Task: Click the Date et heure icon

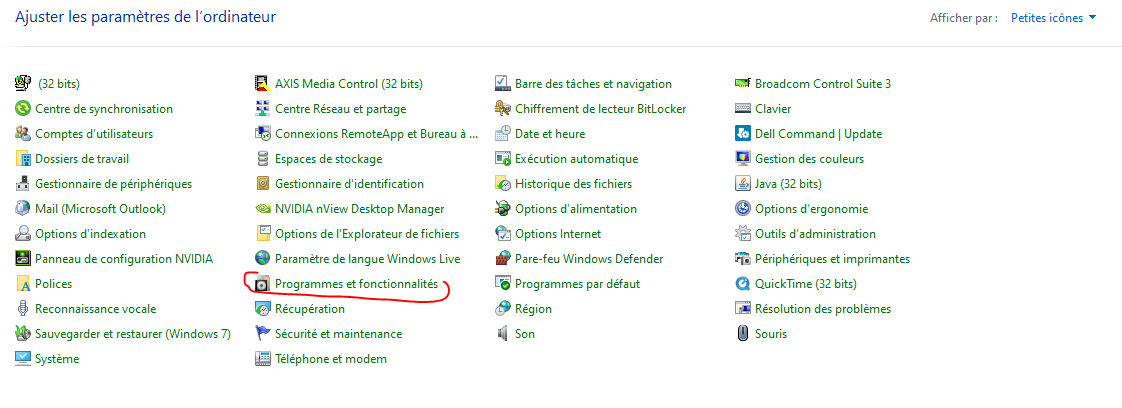Action: [502, 134]
